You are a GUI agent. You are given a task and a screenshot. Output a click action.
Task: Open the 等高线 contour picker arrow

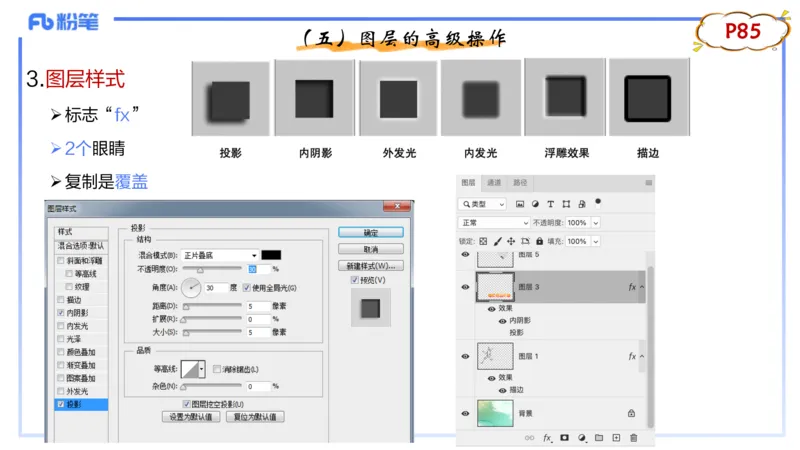[202, 369]
